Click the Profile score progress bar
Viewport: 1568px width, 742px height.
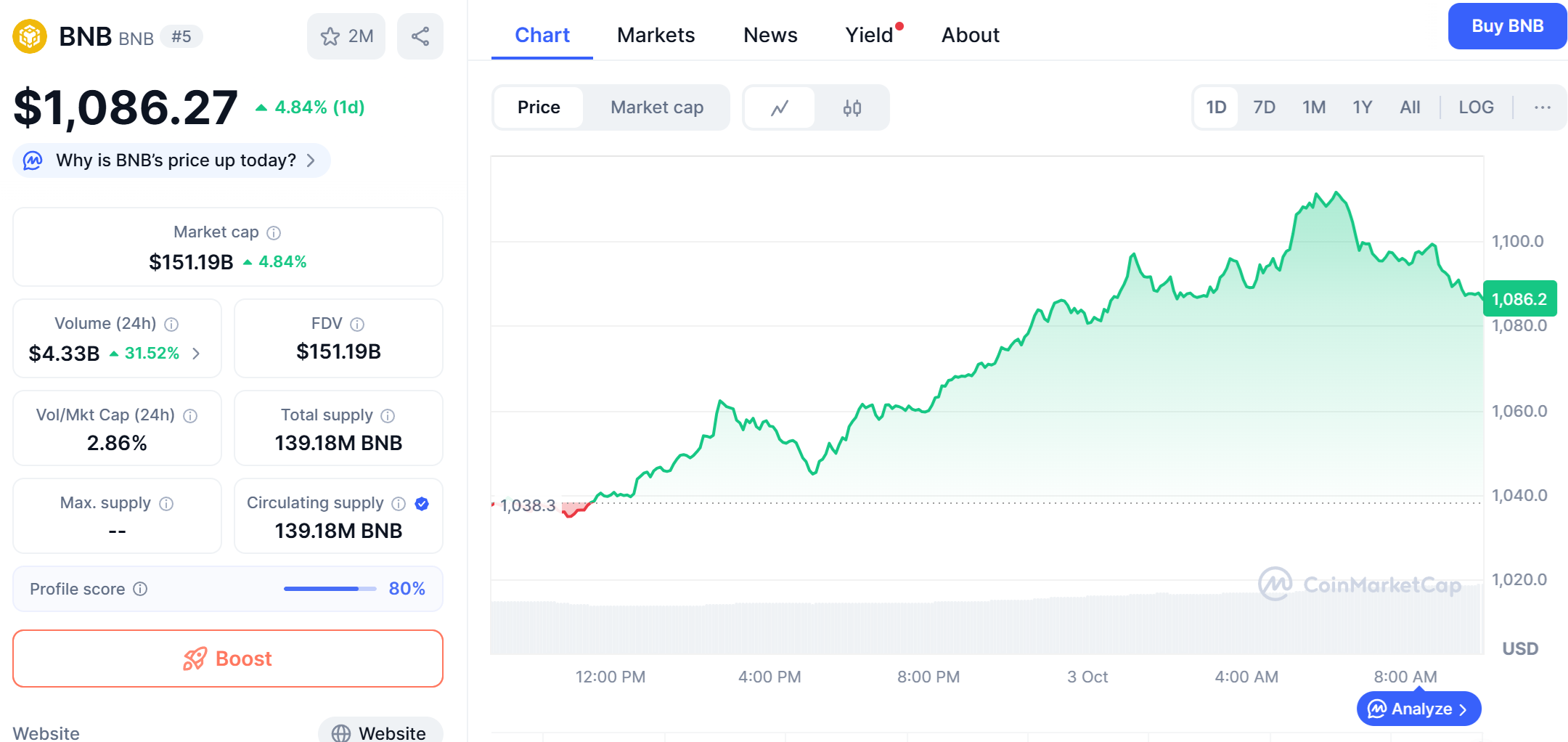coord(330,589)
